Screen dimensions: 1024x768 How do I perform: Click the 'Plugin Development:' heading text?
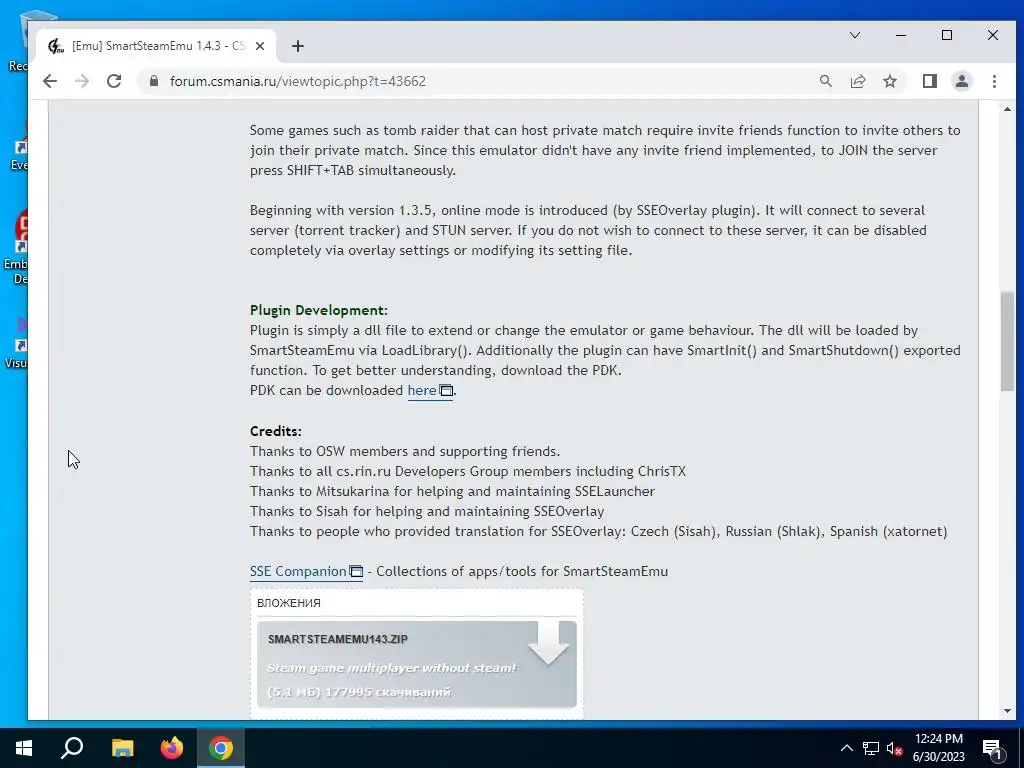tap(319, 310)
